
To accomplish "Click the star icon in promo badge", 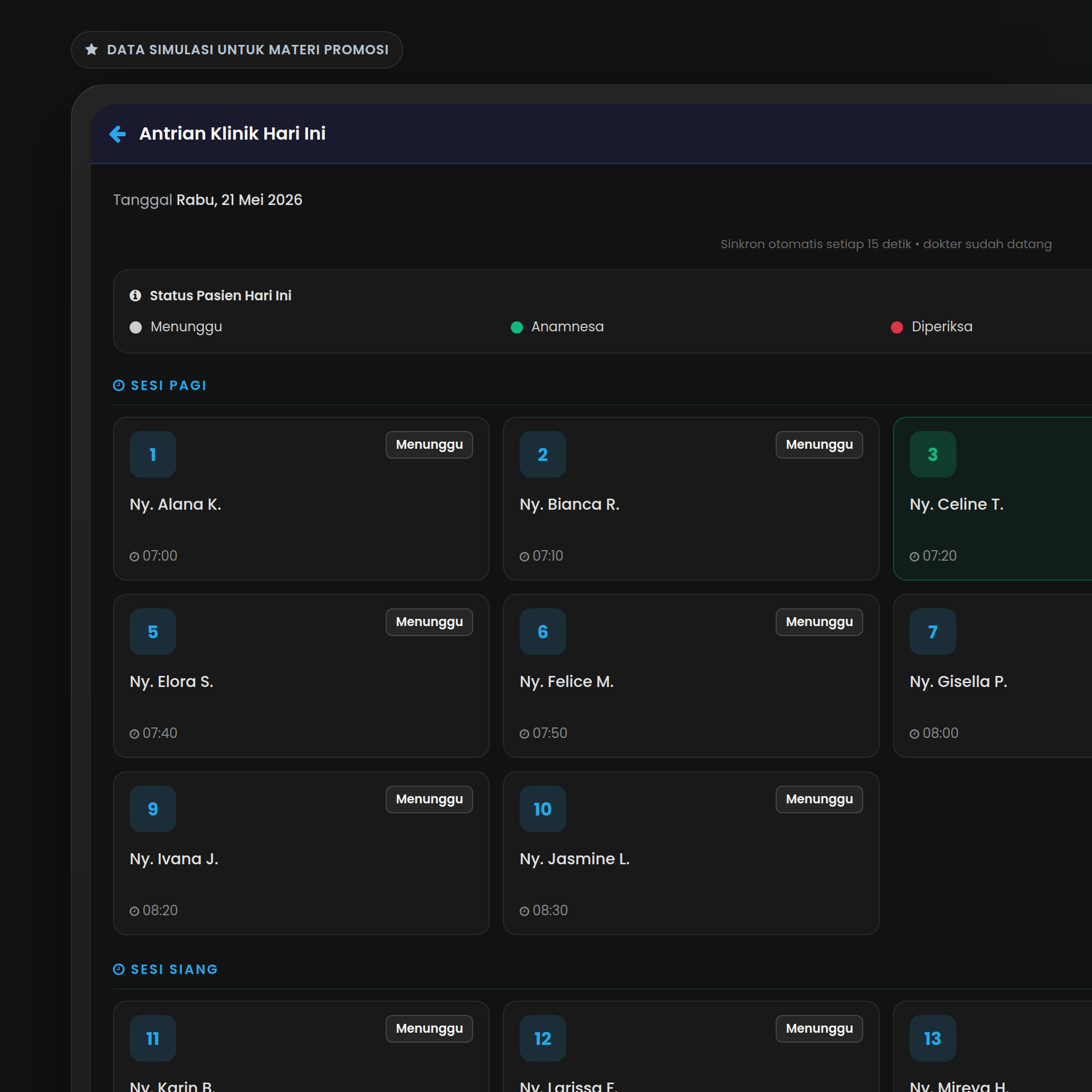I will coord(91,49).
